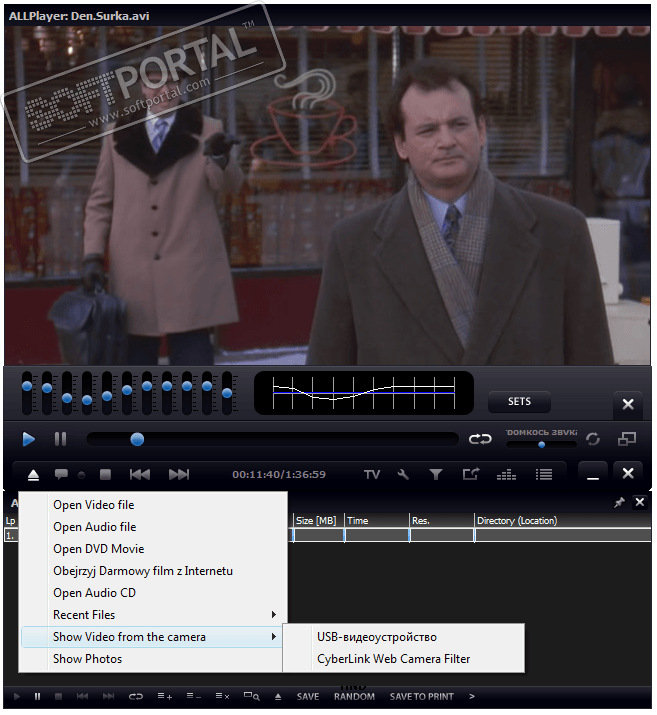This screenshot has width=657, height=715.
Task: Pin the playlist panel
Action: click(621, 505)
